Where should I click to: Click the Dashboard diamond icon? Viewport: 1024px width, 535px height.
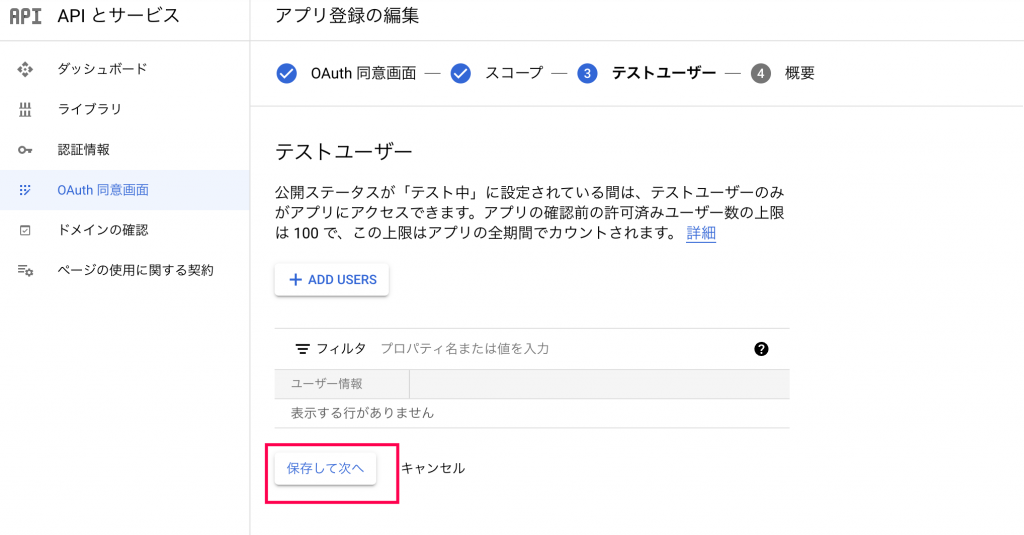pos(25,69)
